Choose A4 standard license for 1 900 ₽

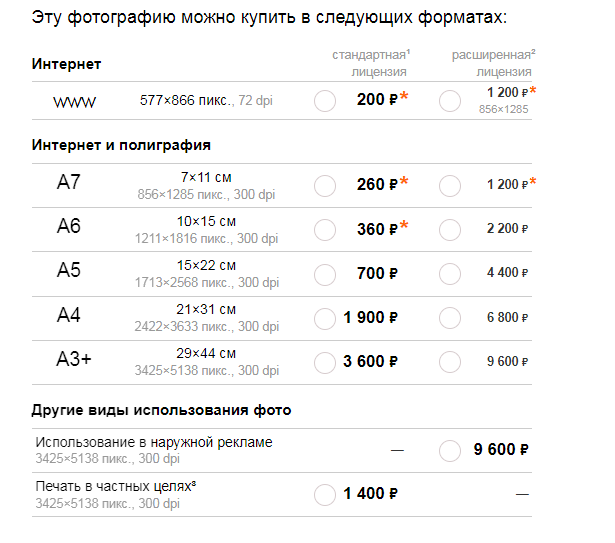coord(325,318)
